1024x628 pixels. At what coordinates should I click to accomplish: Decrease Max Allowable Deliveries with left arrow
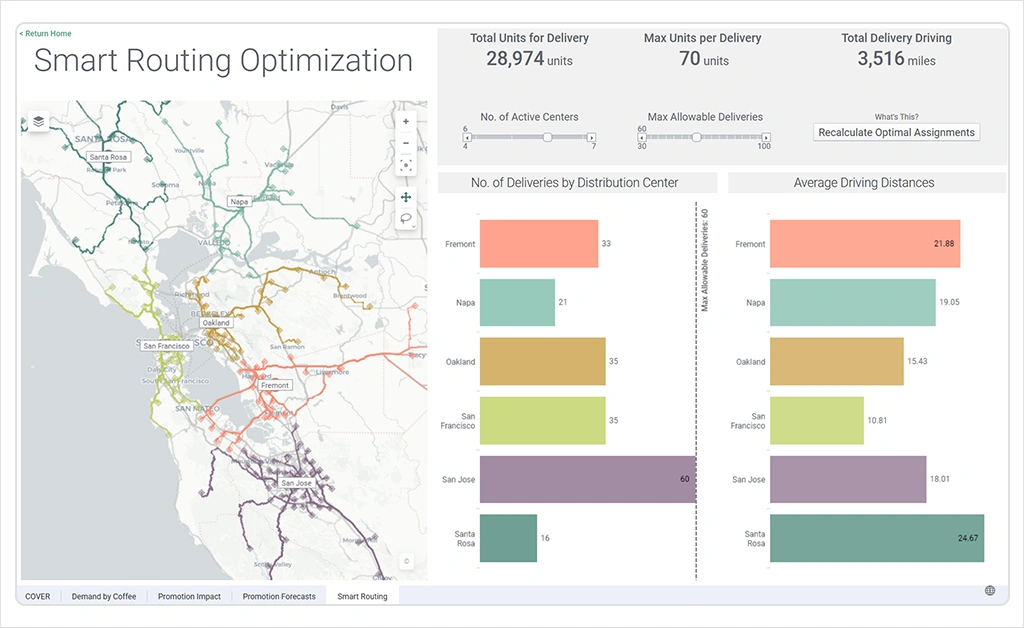pos(643,137)
